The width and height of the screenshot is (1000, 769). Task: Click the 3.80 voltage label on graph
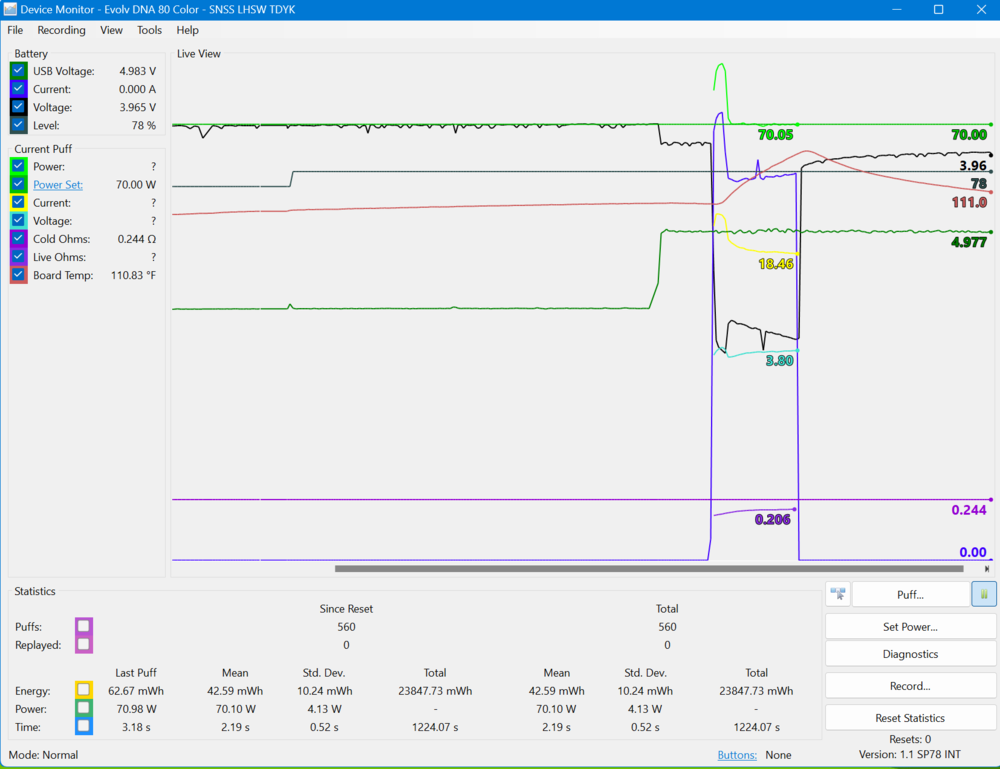779,361
